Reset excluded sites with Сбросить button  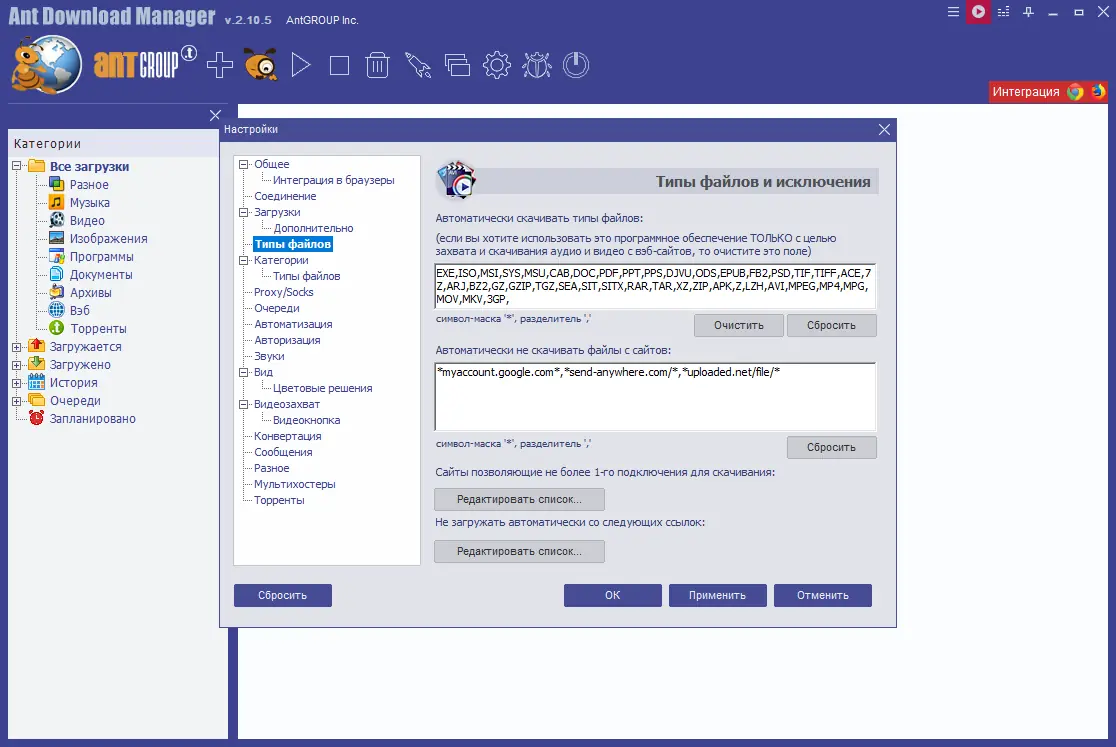pyautogui.click(x=831, y=447)
